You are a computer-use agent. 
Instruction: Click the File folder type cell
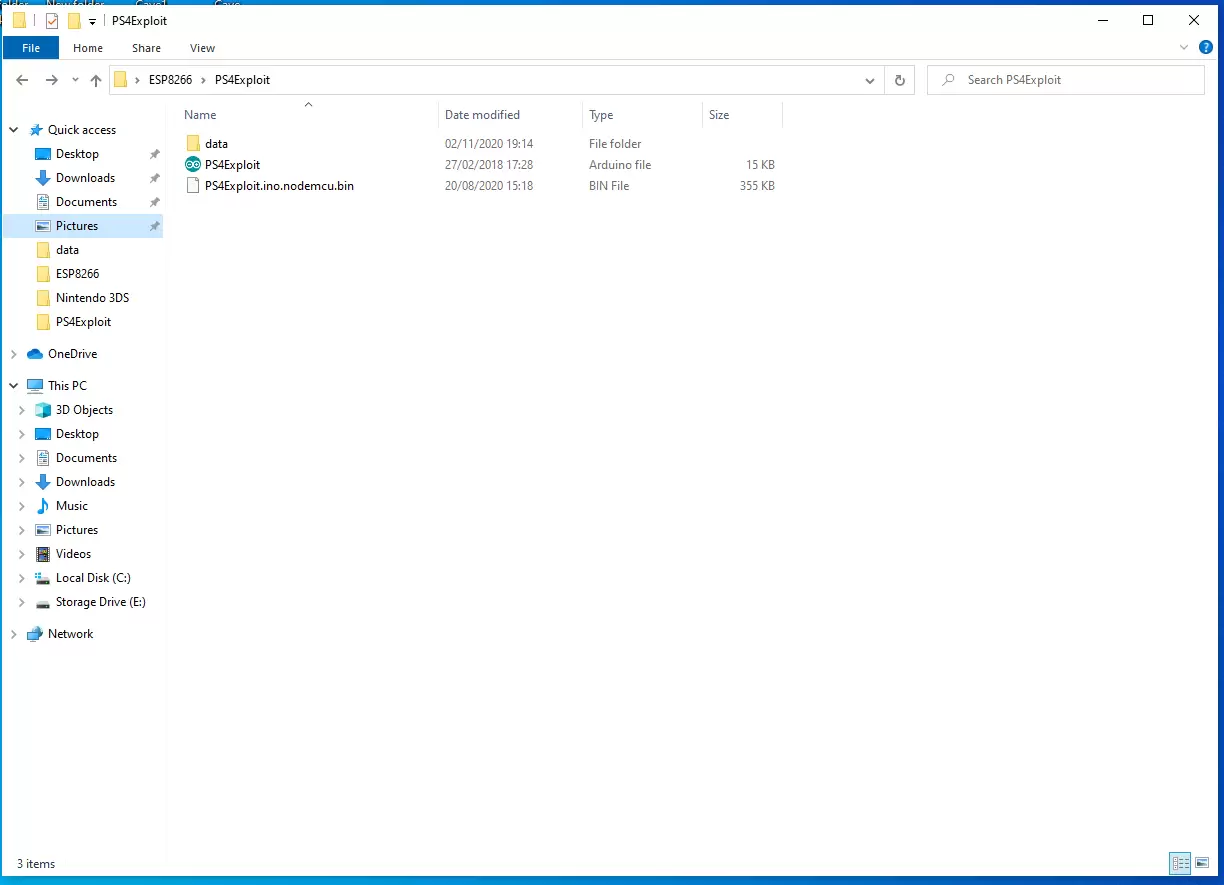click(x=615, y=144)
